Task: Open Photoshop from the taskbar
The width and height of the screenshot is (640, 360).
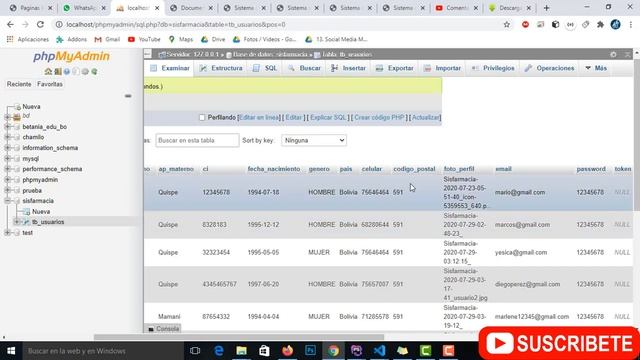Action: click(311, 351)
